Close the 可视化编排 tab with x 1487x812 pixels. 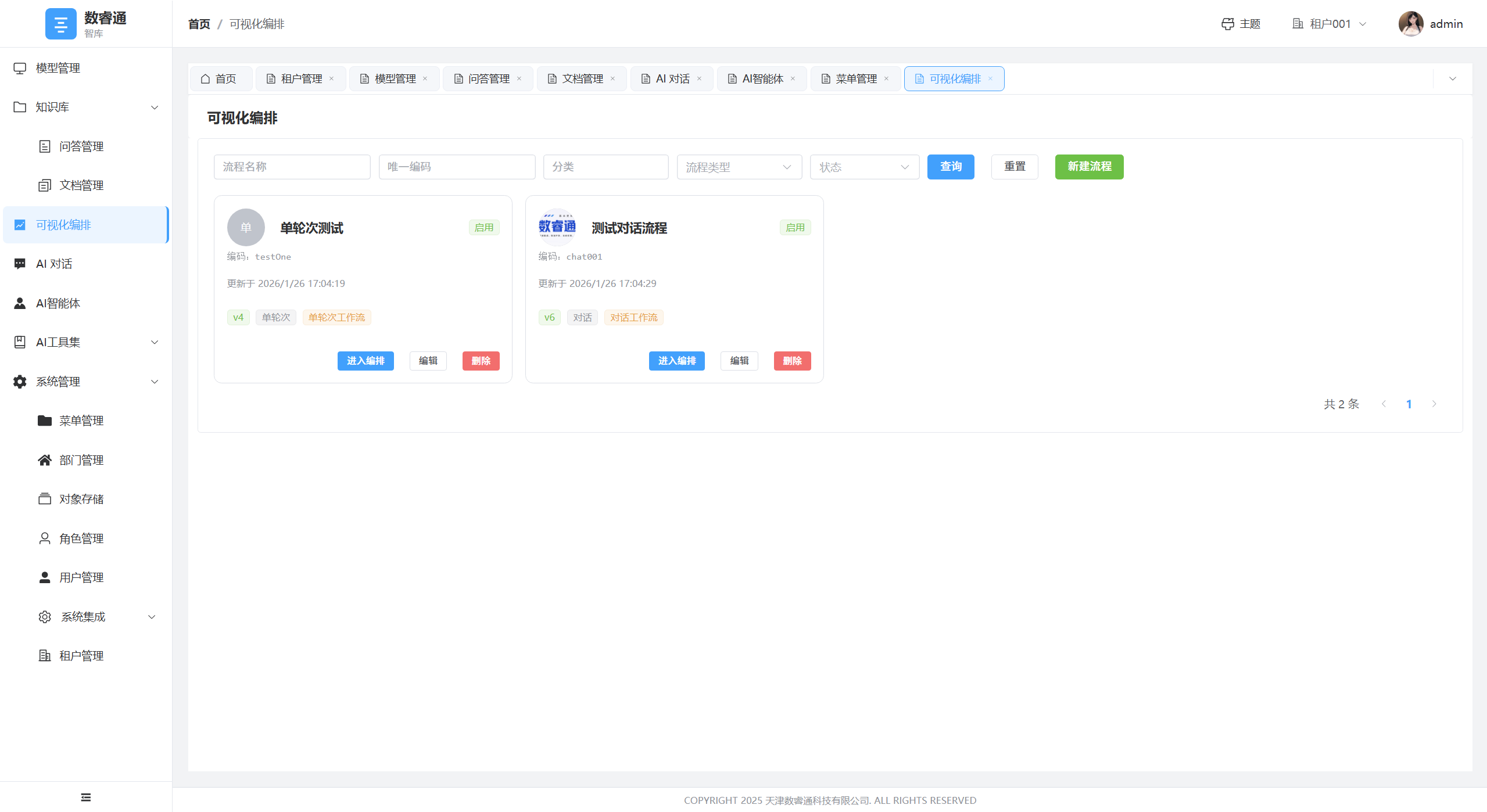(x=990, y=78)
